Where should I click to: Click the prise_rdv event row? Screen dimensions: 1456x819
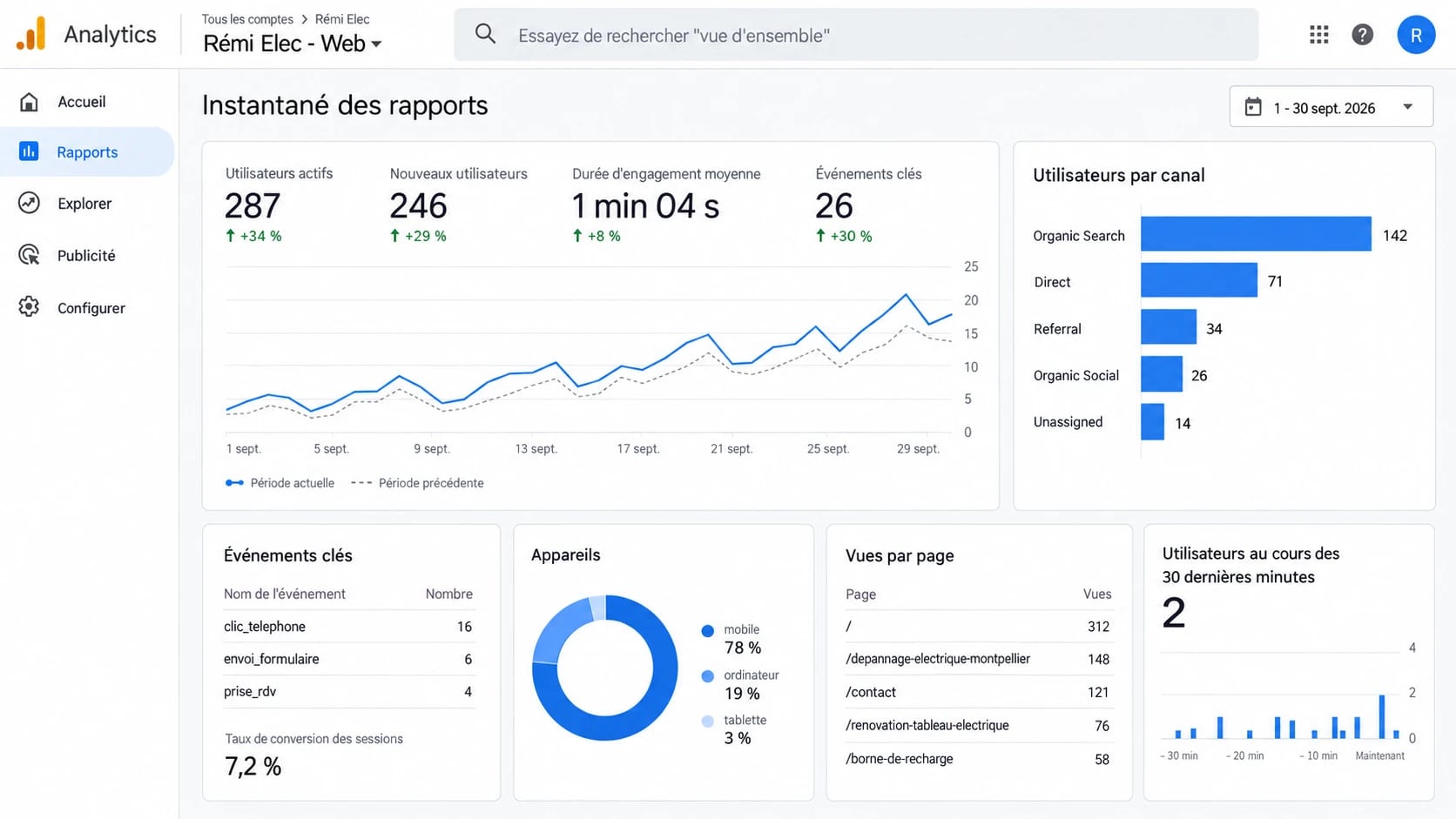pos(348,692)
